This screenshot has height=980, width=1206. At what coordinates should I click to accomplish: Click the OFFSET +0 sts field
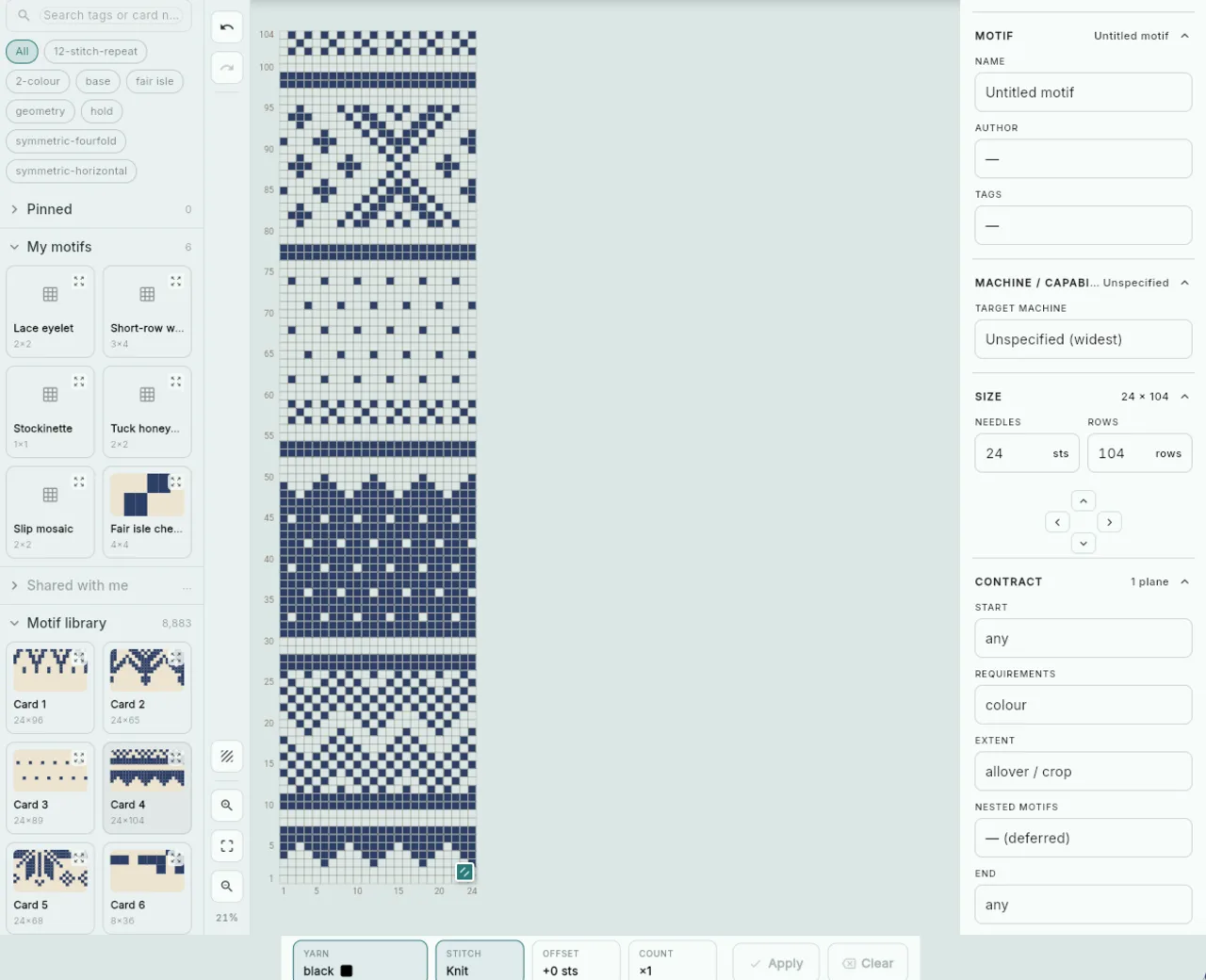tap(576, 961)
